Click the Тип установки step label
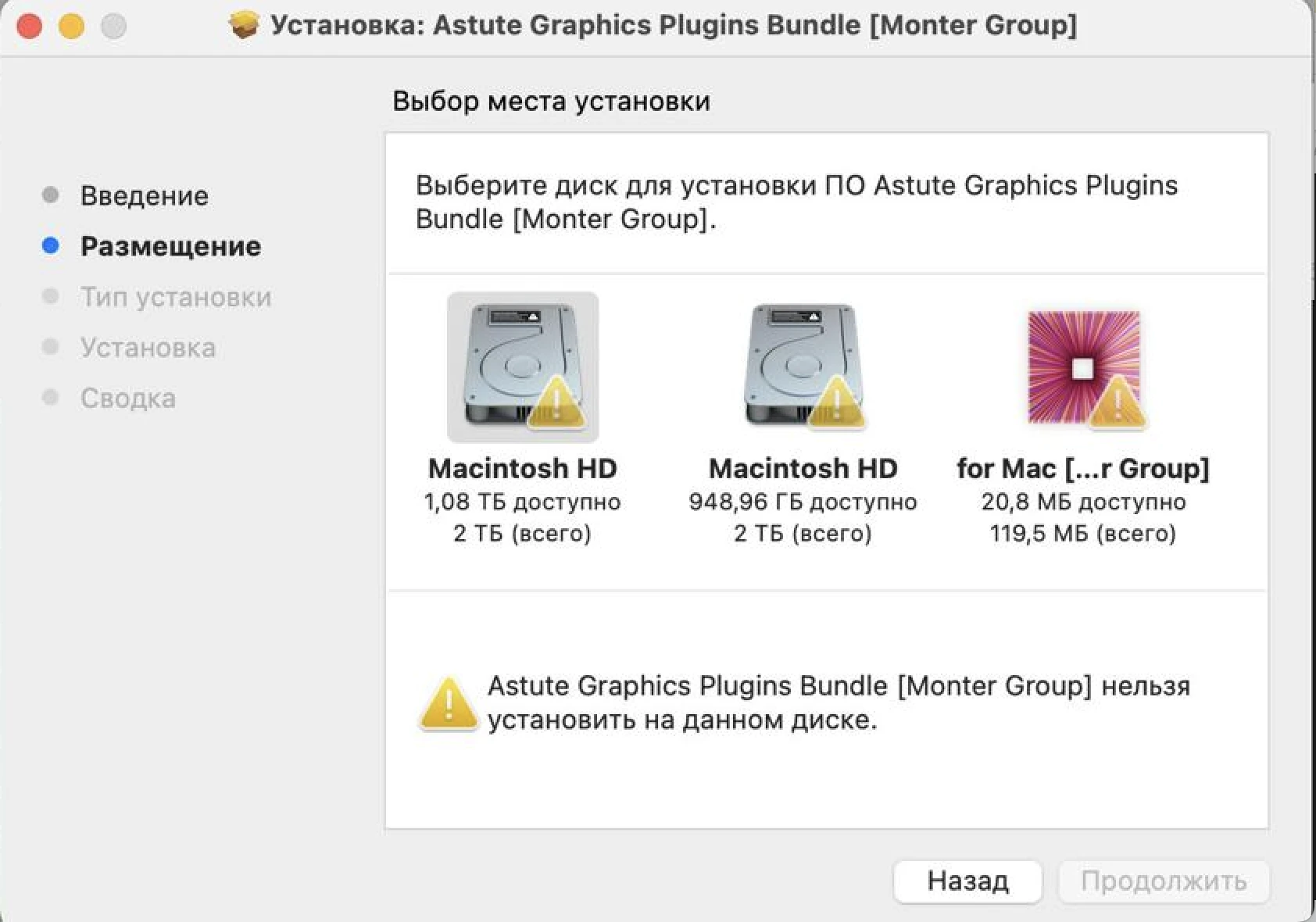 tap(176, 297)
